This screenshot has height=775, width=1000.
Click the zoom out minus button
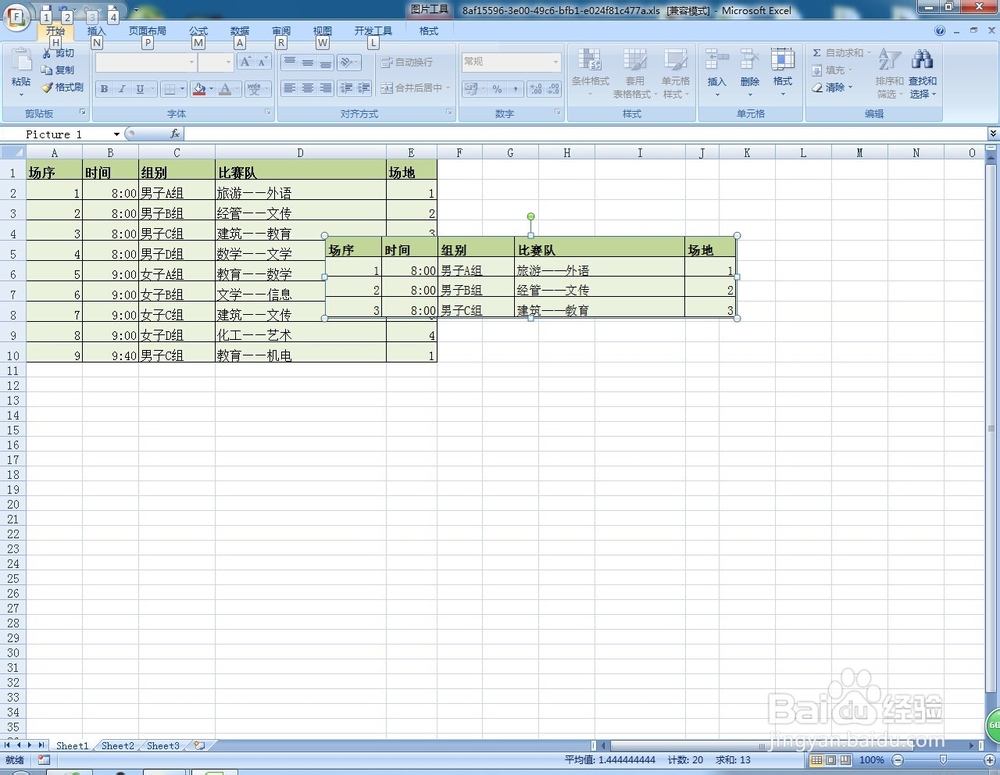pos(898,760)
